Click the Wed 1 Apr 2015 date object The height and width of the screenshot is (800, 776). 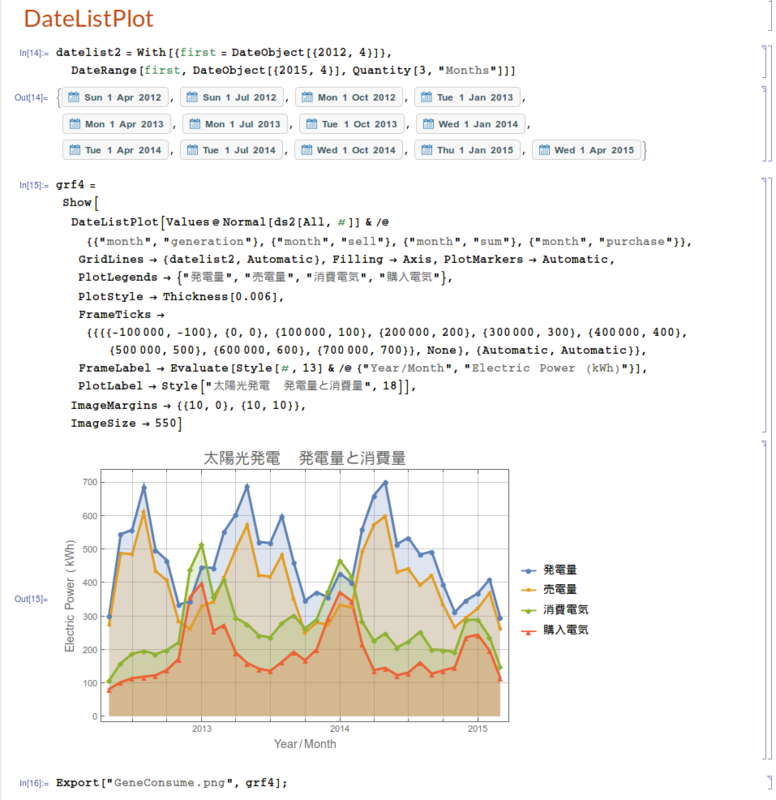(x=587, y=150)
